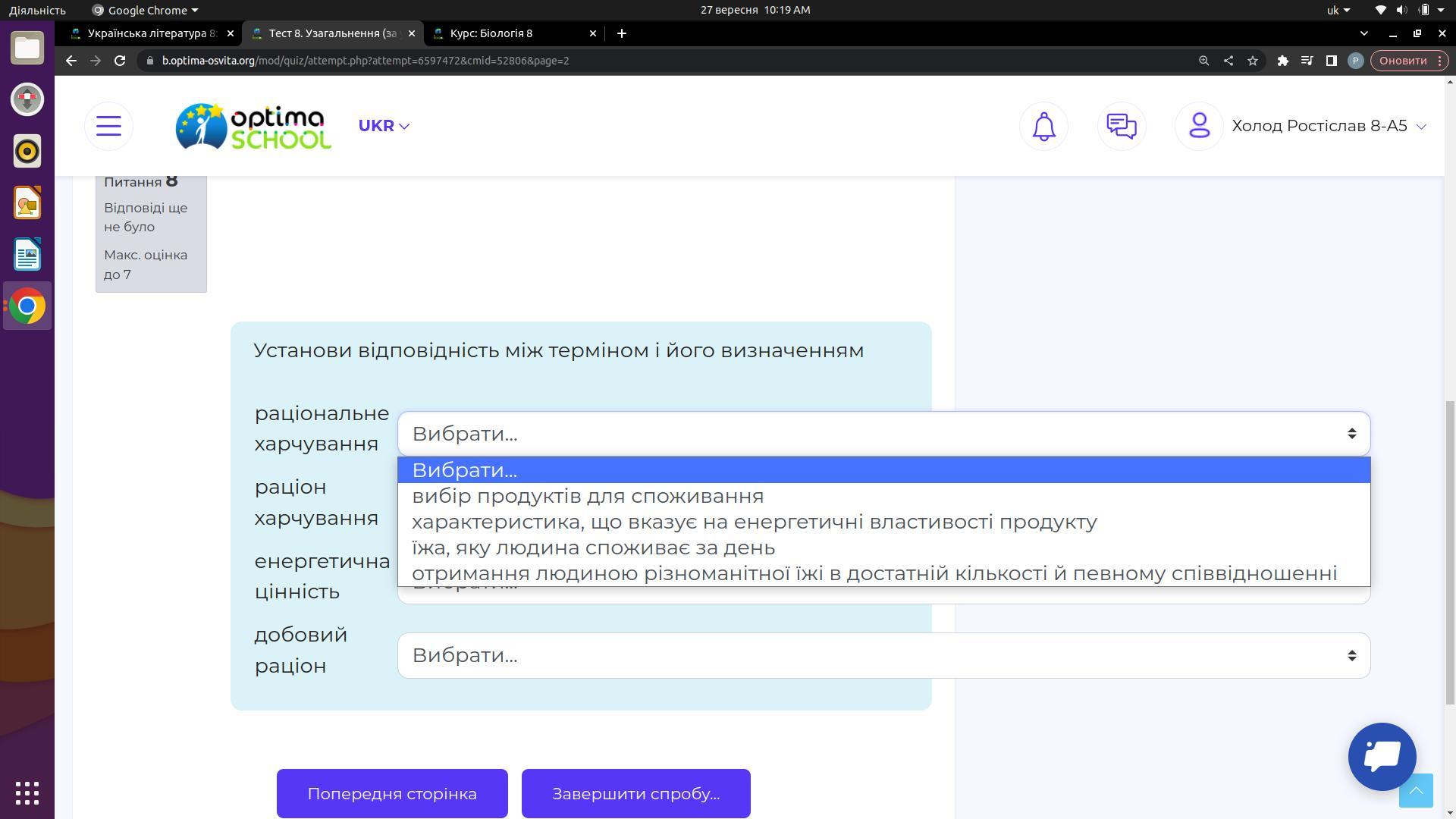This screenshot has height=819, width=1456.
Task: Reload the page with the refresh icon
Action: click(120, 61)
